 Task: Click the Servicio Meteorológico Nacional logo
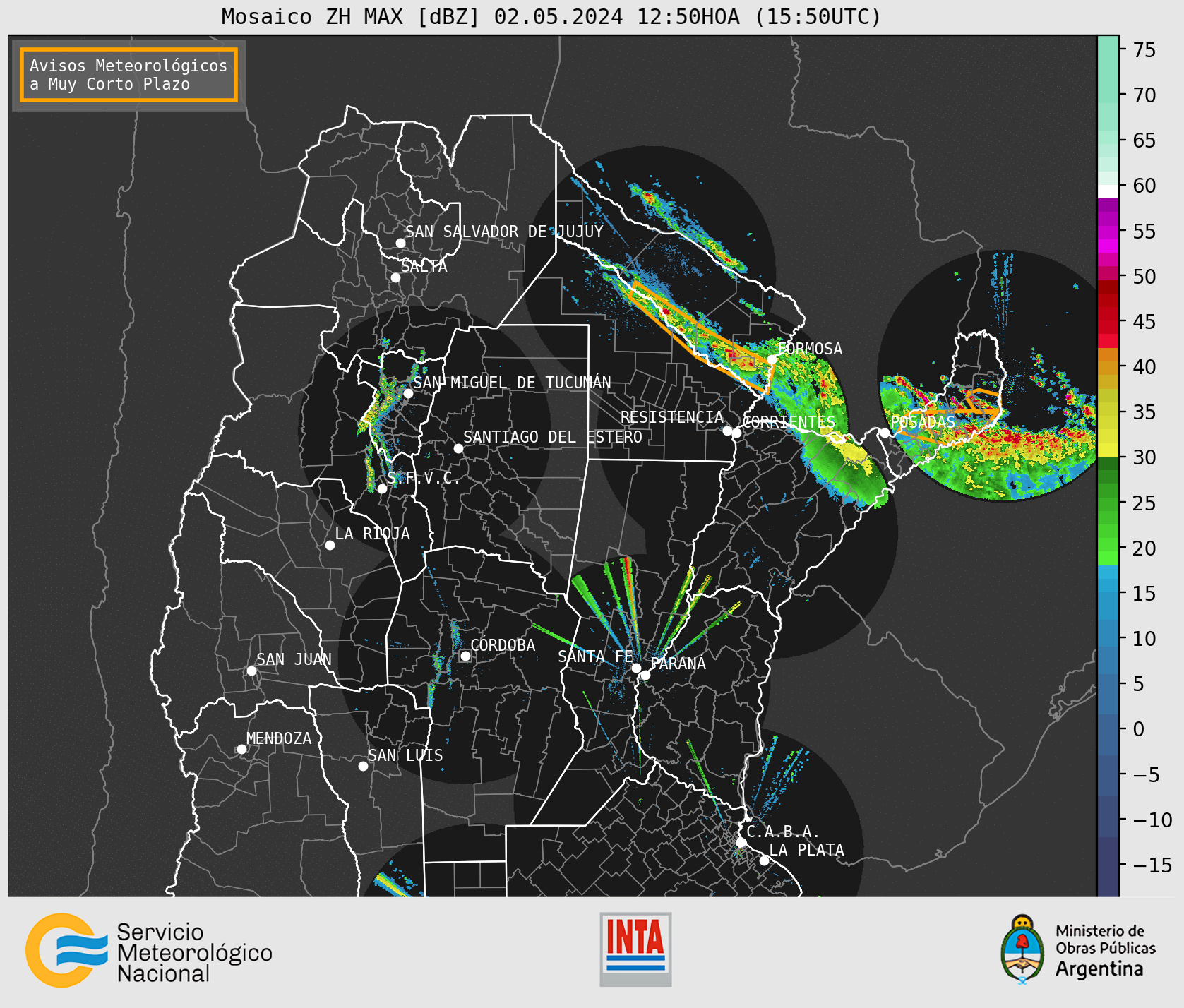click(x=149, y=950)
